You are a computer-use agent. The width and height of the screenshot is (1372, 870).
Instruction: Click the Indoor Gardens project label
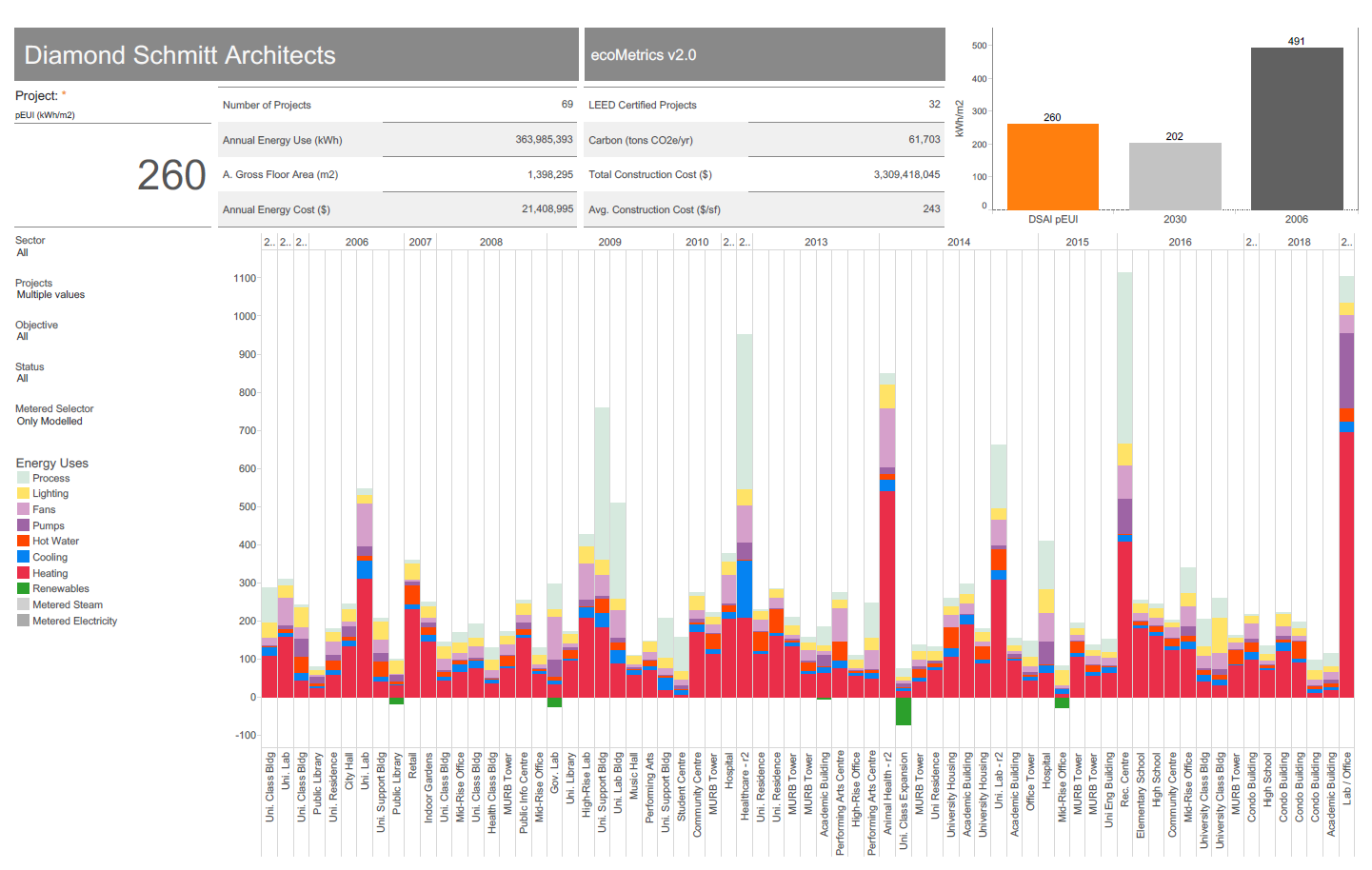[428, 787]
